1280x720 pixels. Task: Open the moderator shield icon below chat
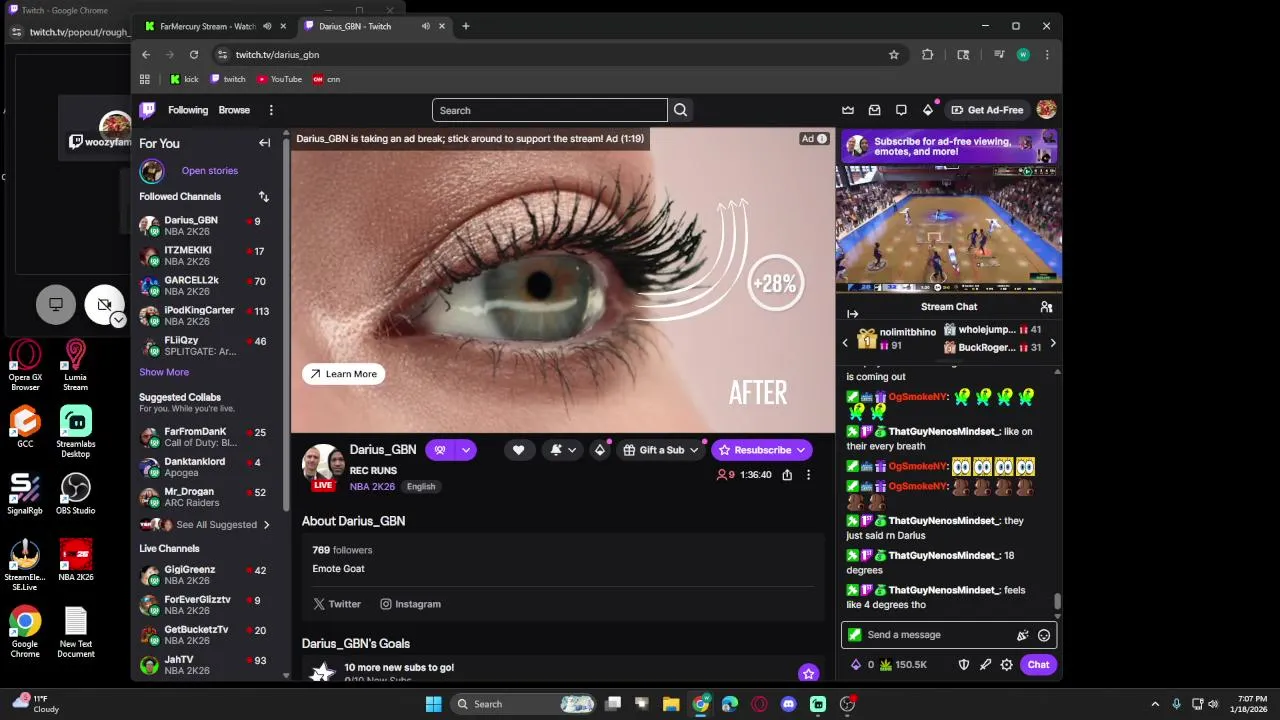[x=964, y=665]
